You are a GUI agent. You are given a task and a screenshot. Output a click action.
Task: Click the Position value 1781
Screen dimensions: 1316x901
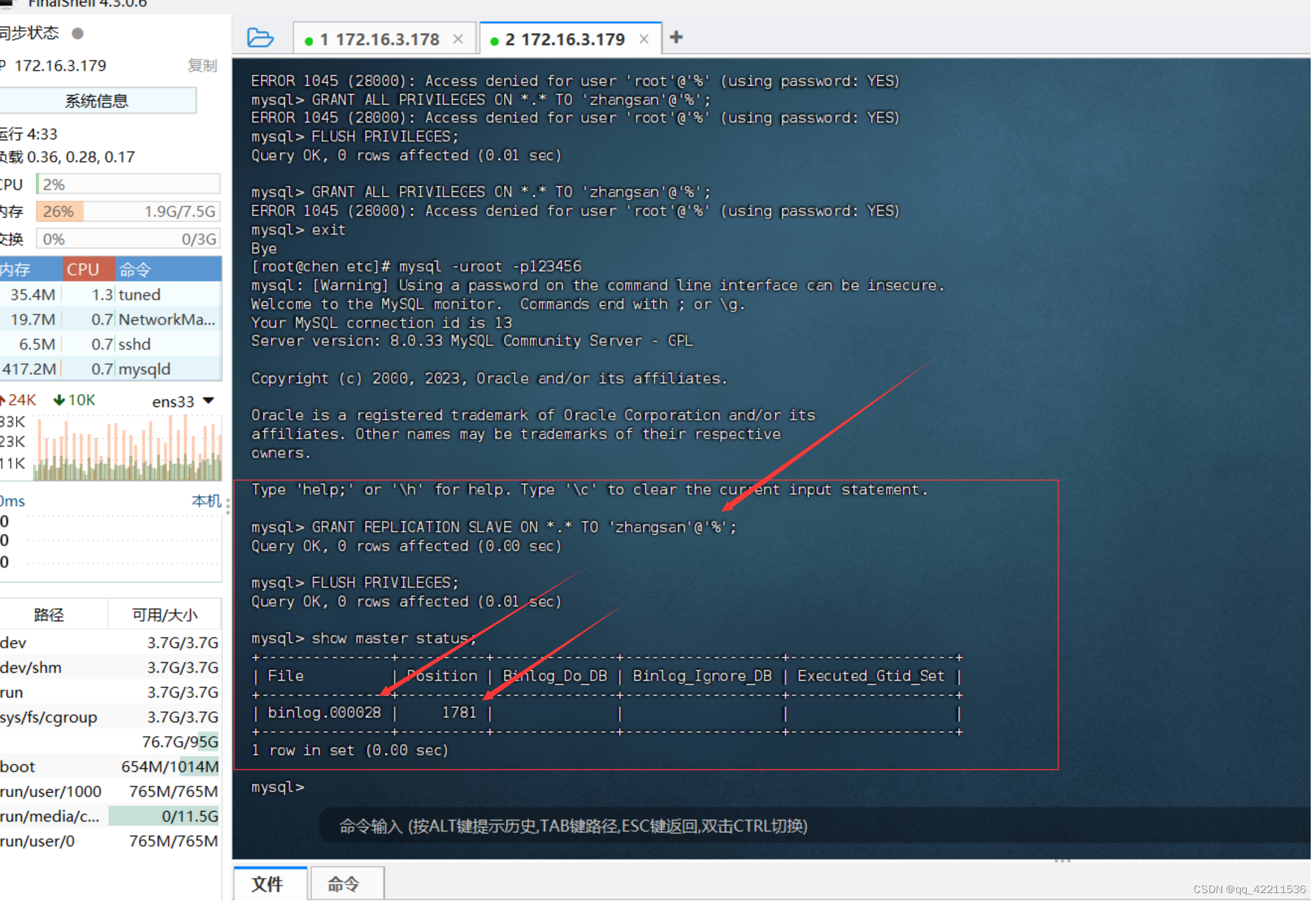(459, 713)
